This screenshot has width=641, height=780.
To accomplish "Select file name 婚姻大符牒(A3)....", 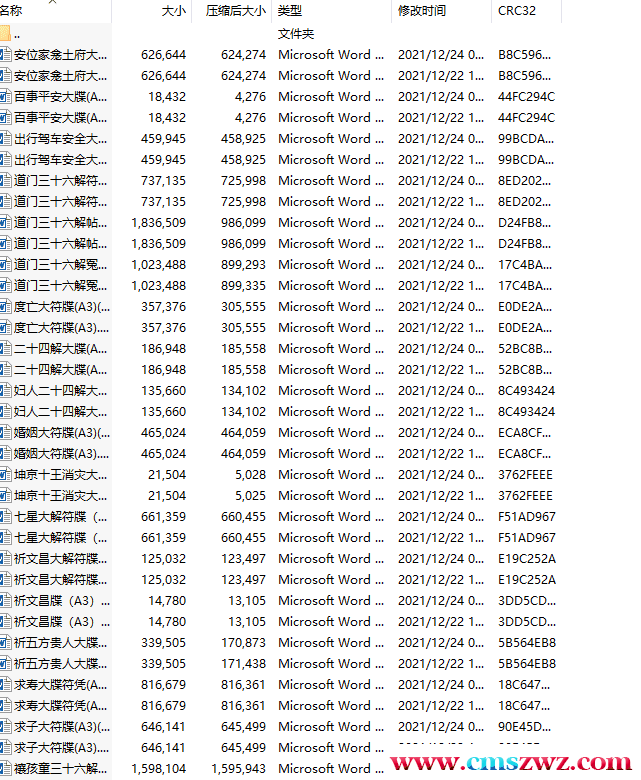I will coord(62,454).
